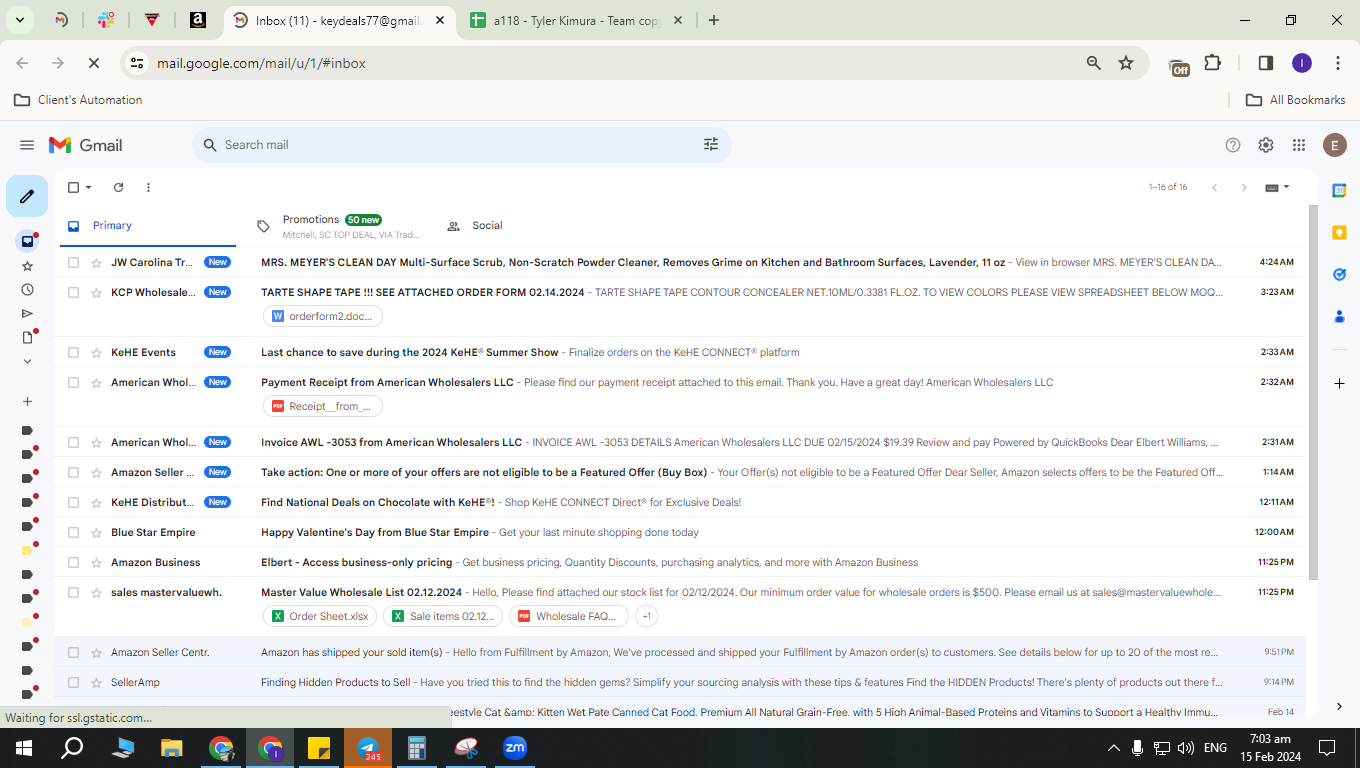Open Gmail Settings gear
The height and width of the screenshot is (768, 1360).
(x=1266, y=145)
